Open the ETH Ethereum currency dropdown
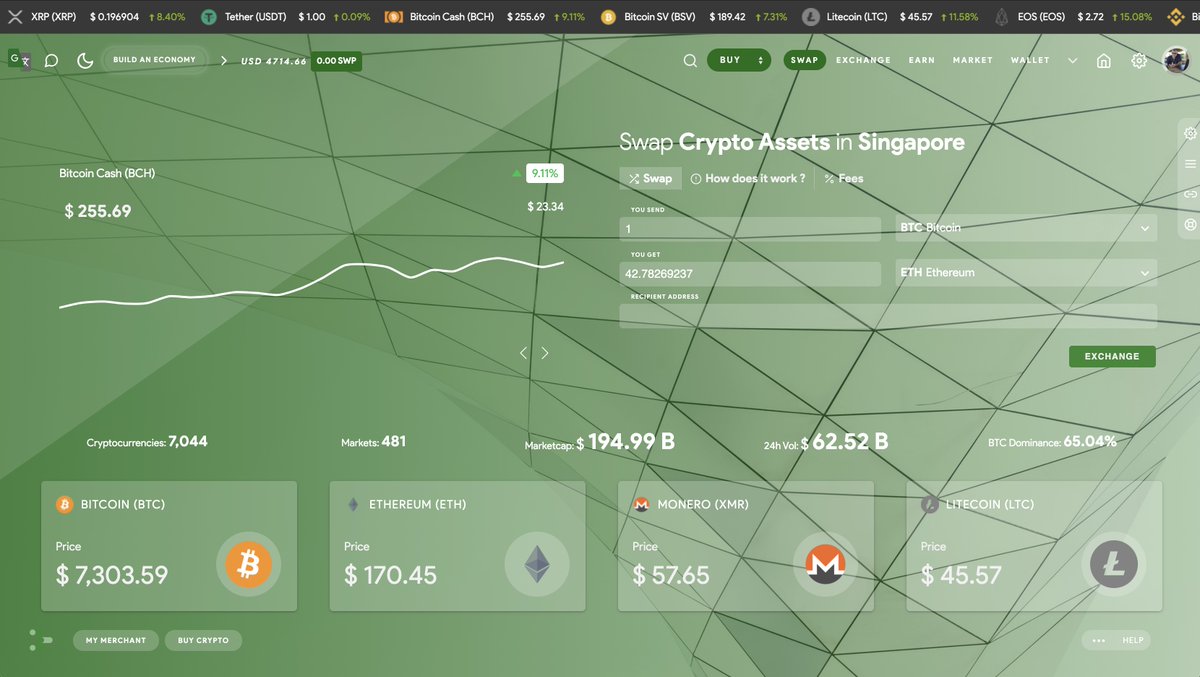 coord(1026,272)
